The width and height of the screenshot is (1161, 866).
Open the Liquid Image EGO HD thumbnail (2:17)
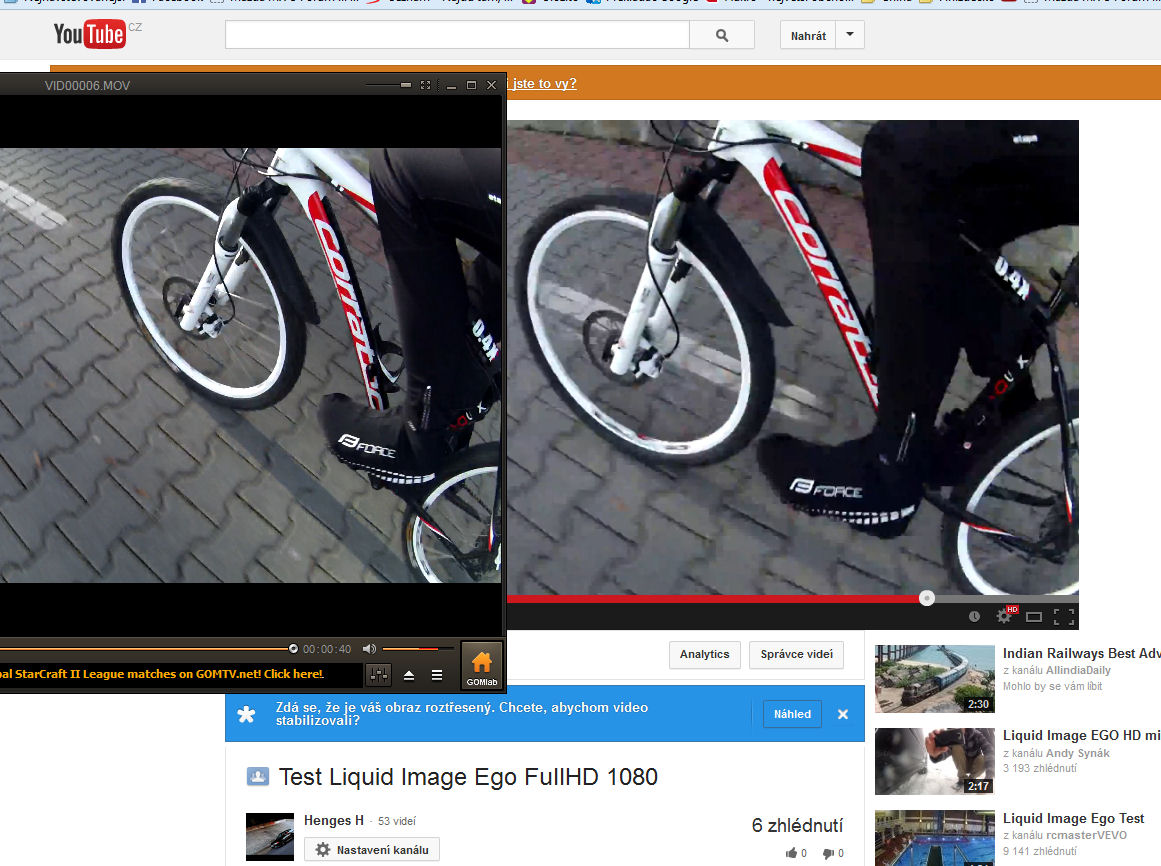934,761
